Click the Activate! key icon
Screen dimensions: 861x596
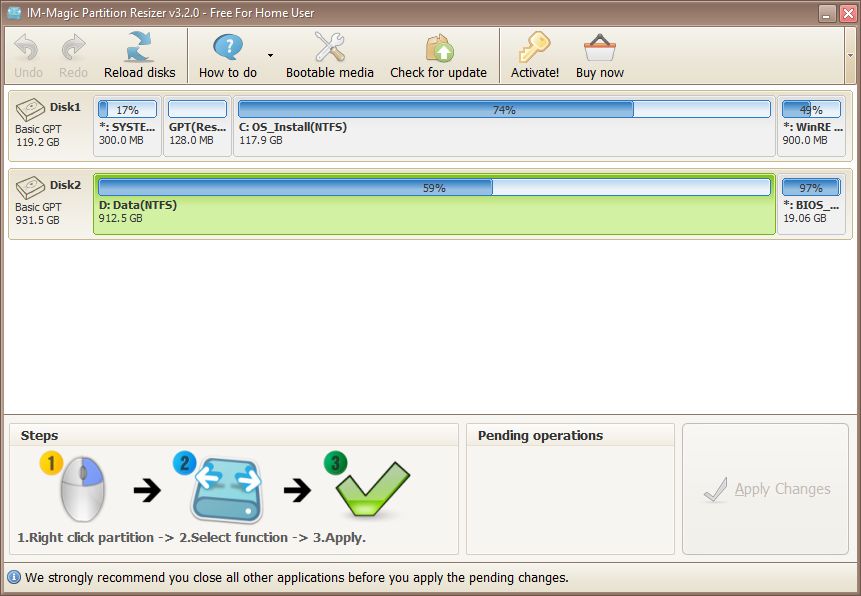534,47
